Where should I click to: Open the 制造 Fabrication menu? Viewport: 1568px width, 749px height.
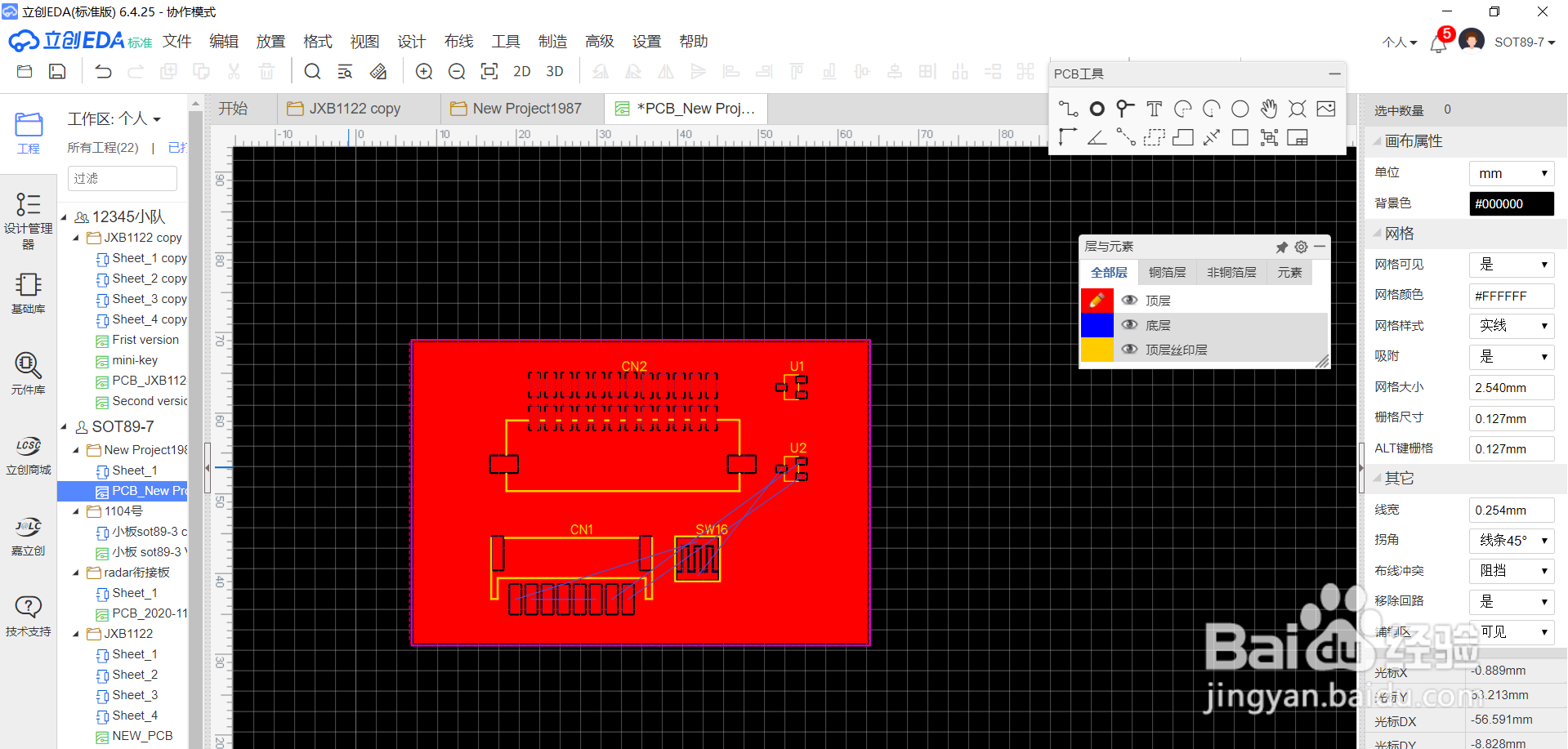click(x=552, y=42)
